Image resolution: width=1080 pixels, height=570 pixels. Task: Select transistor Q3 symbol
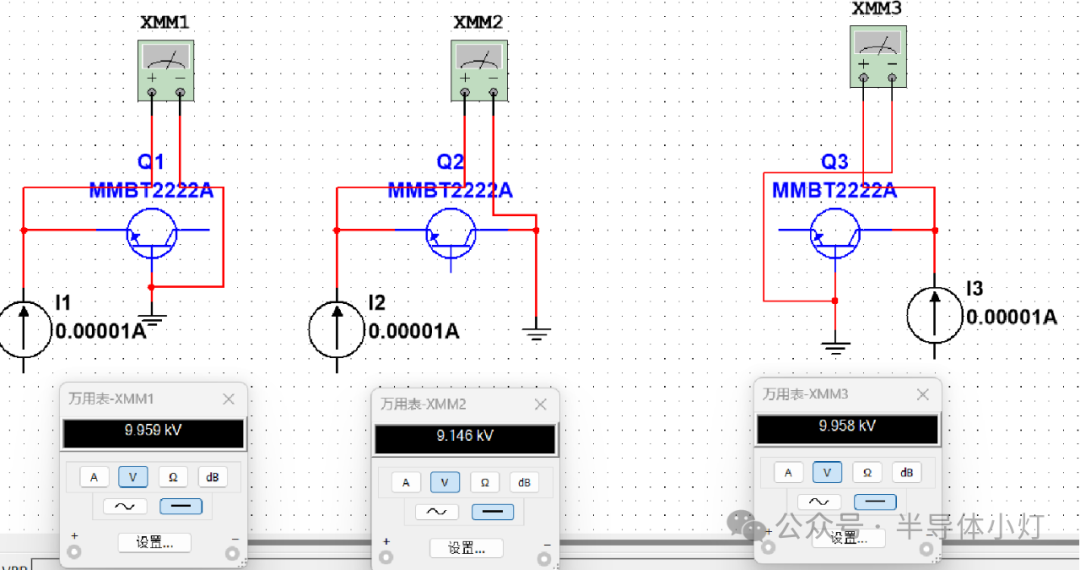[x=835, y=234]
